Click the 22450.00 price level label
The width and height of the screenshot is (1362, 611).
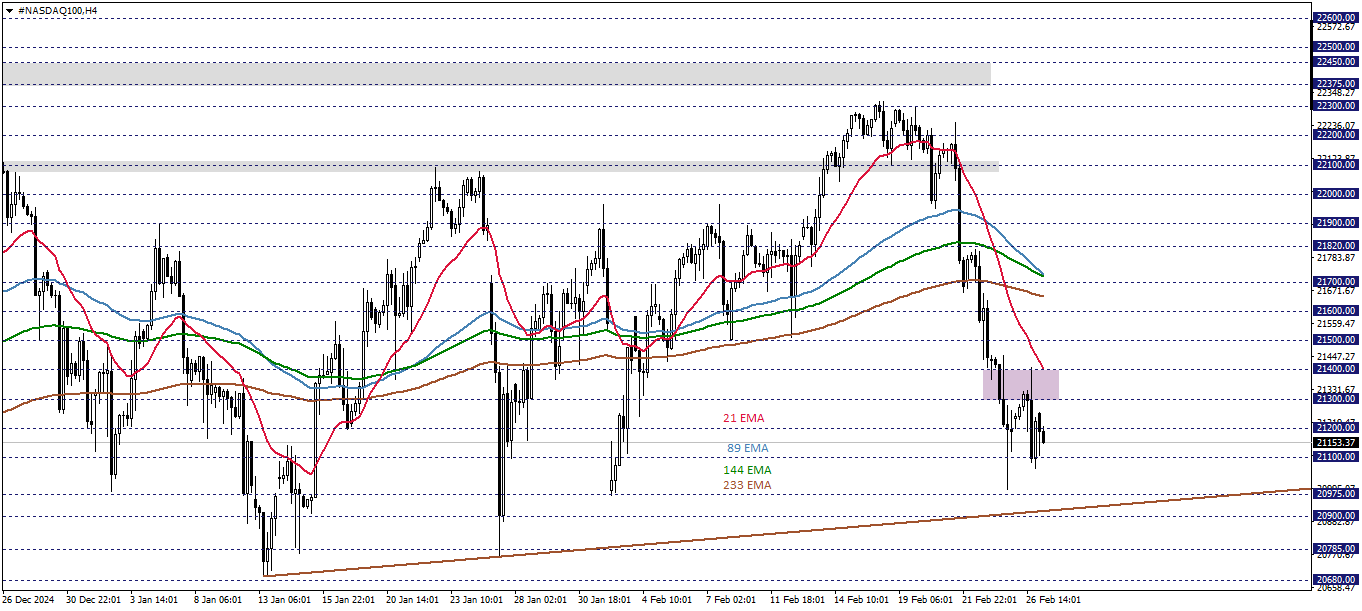click(x=1337, y=61)
